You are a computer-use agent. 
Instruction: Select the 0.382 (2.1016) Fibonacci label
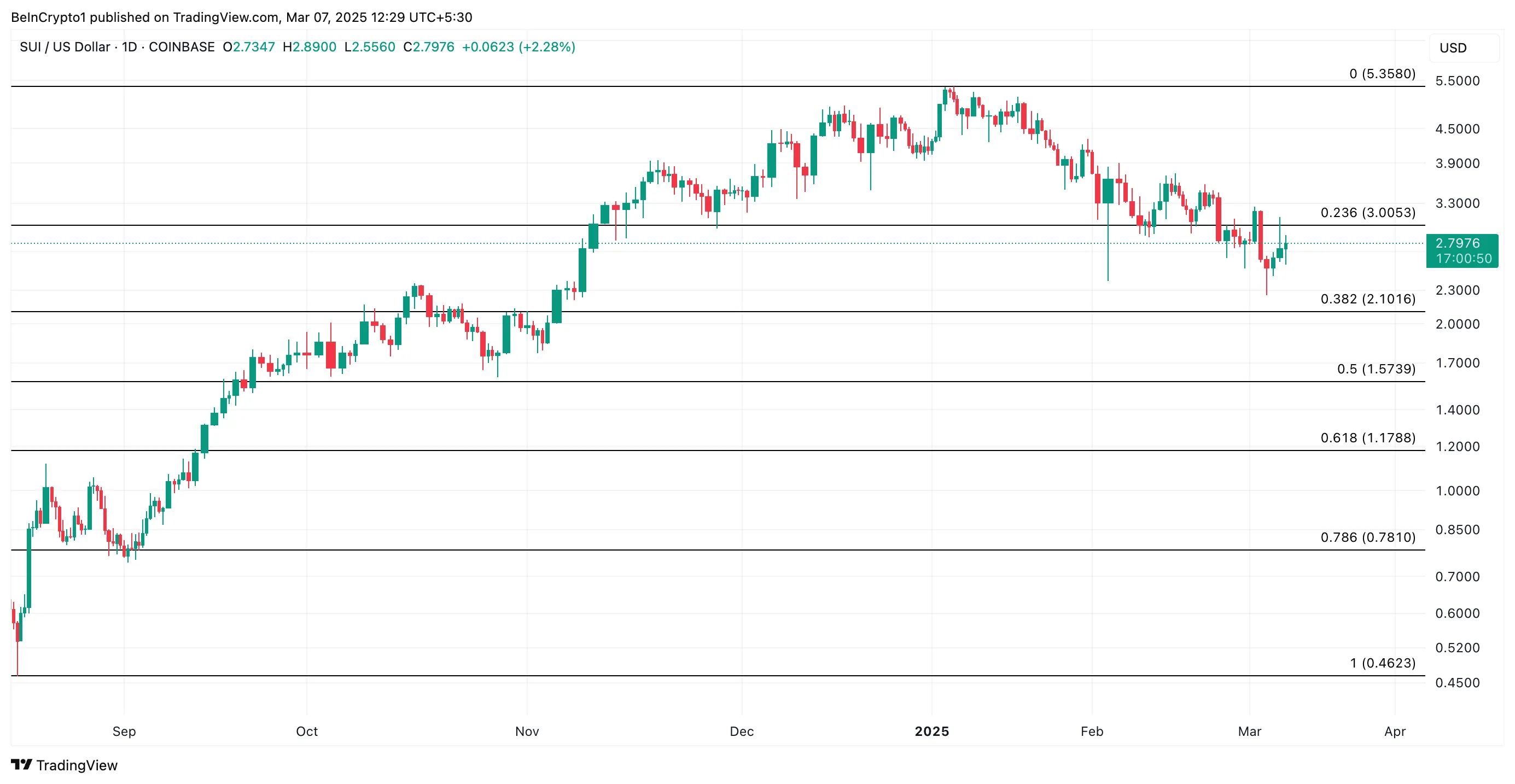click(x=1368, y=299)
